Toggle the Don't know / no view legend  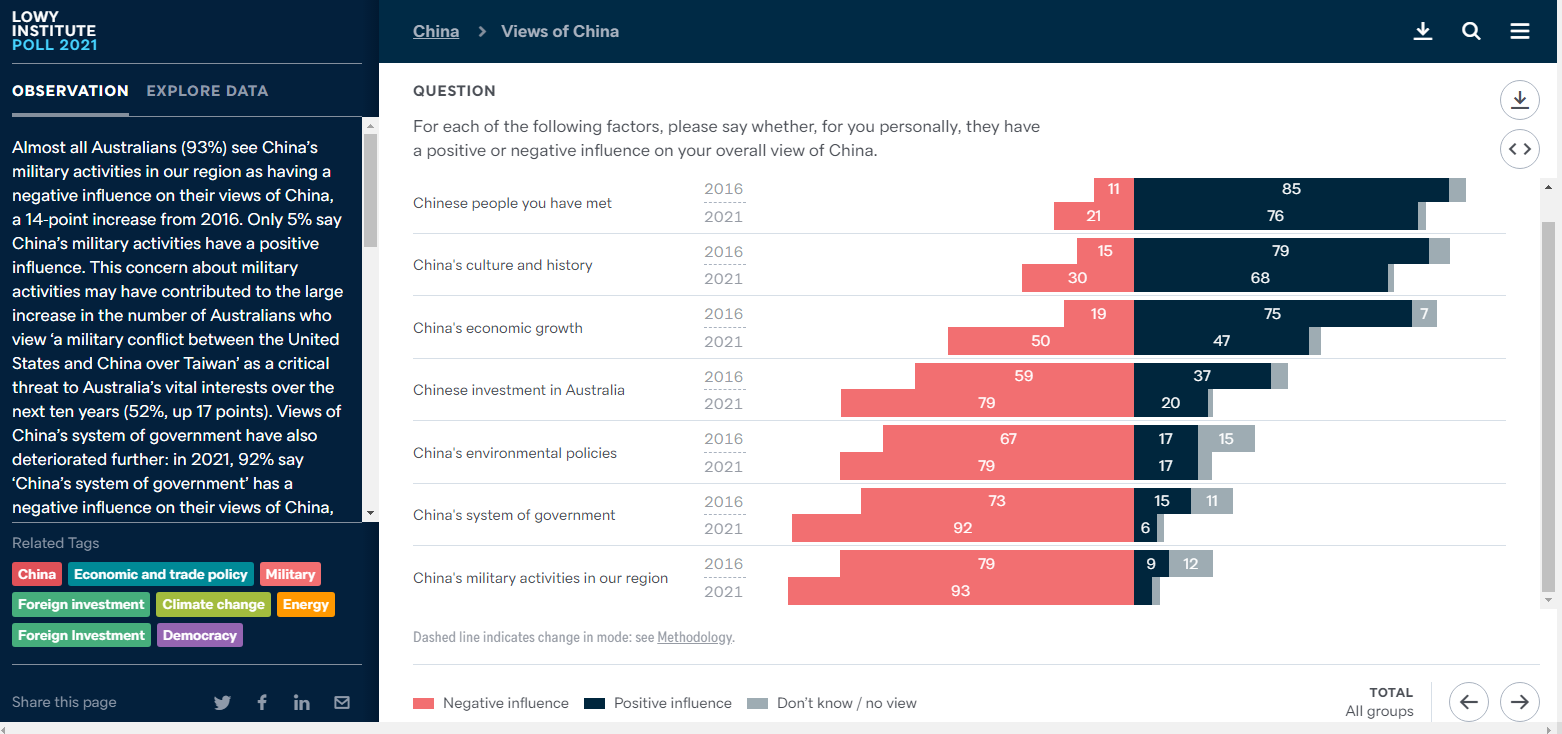click(x=833, y=703)
